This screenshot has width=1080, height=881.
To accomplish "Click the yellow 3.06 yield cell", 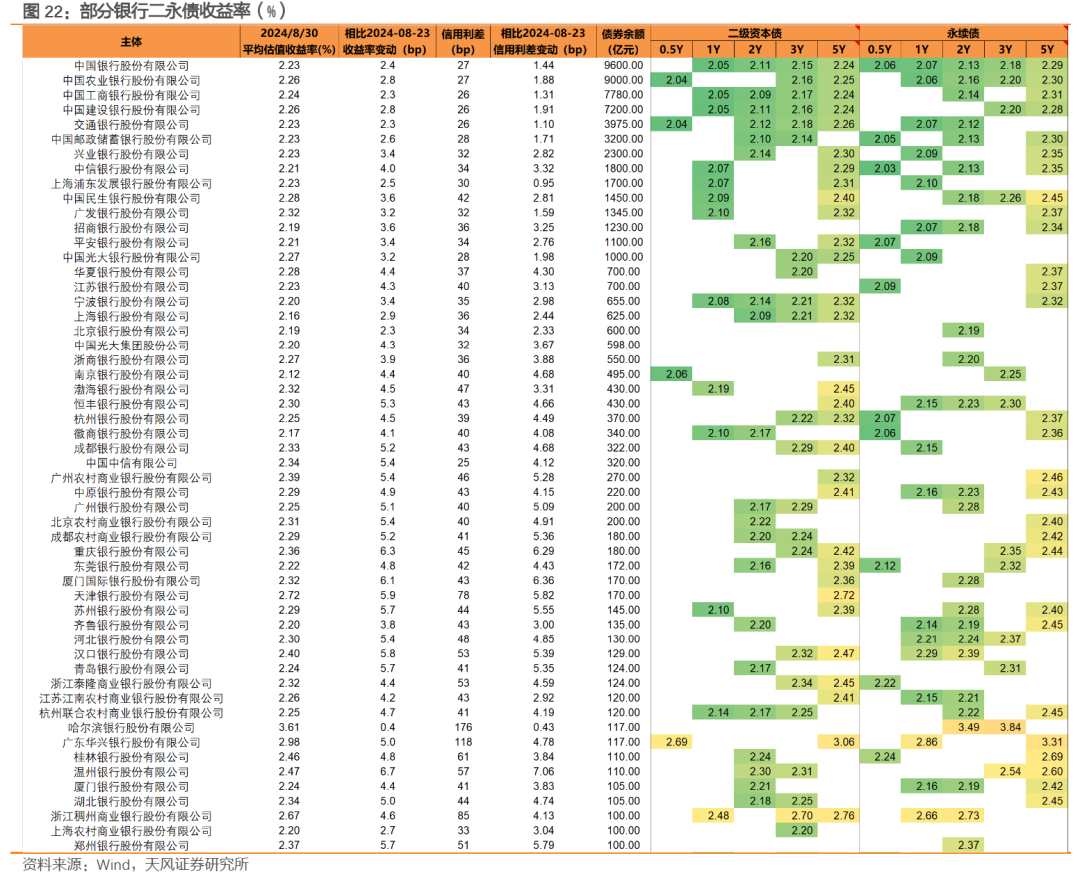I will (838, 743).
